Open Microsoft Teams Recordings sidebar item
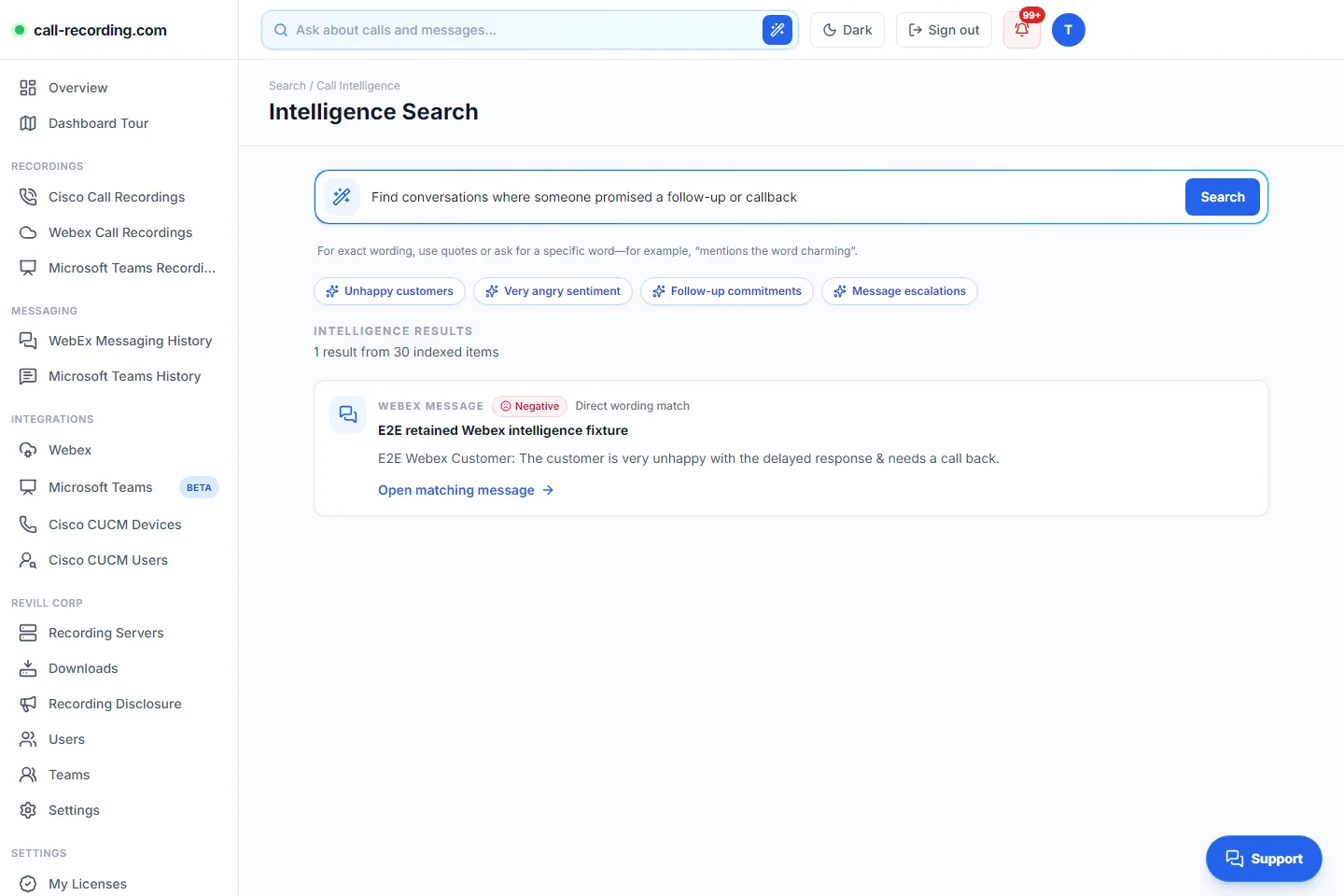 [x=119, y=268]
